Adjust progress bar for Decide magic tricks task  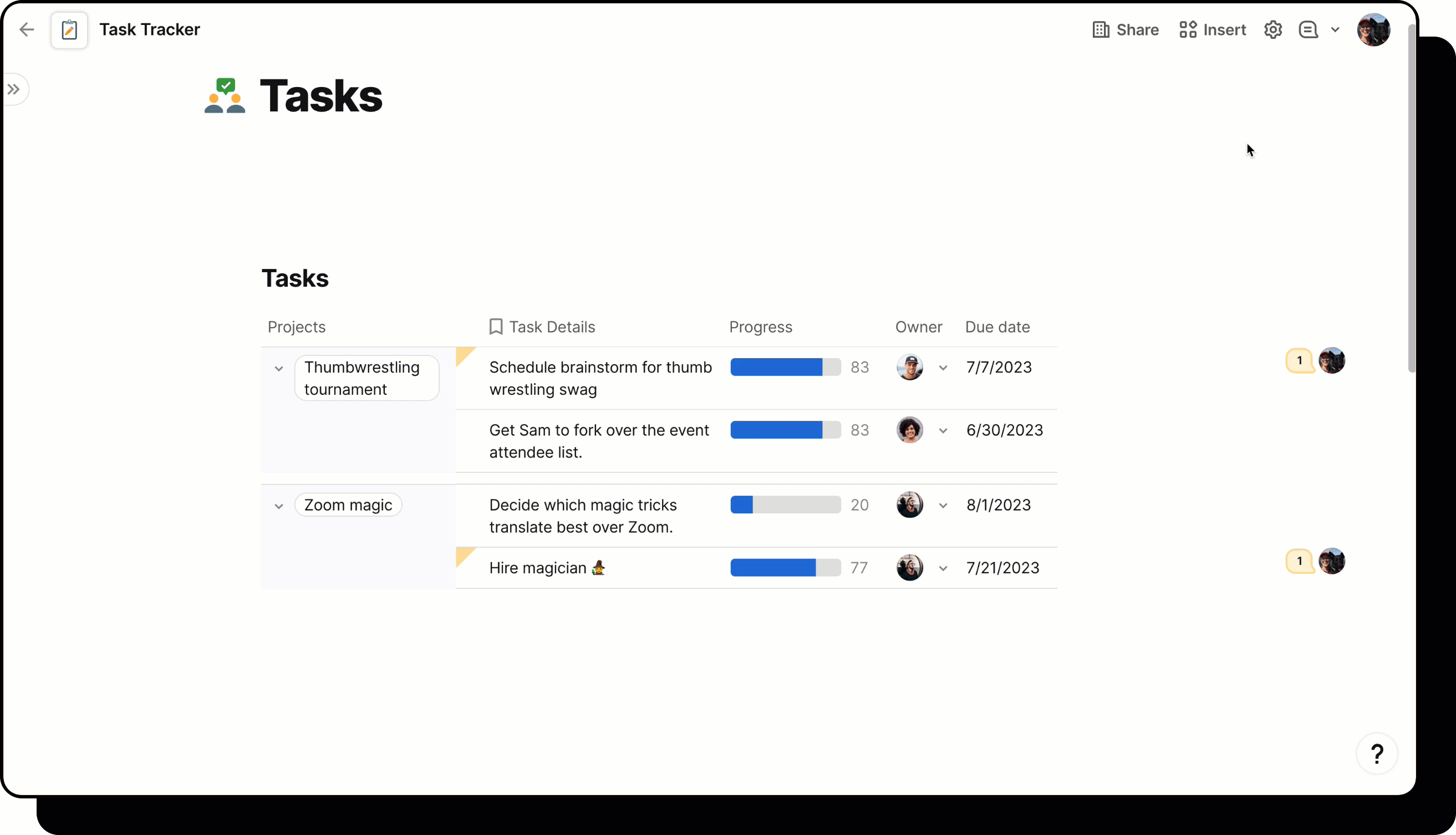[x=785, y=505]
